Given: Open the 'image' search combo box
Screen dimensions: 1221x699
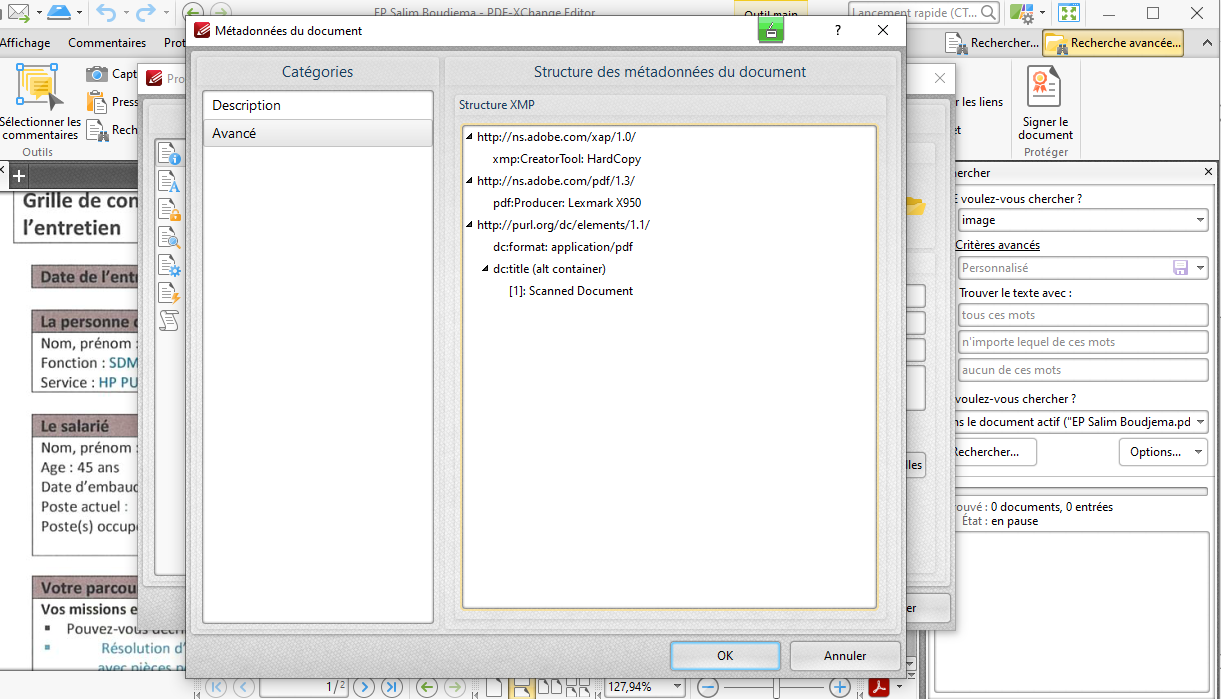Looking at the screenshot, I should click(1082, 219).
